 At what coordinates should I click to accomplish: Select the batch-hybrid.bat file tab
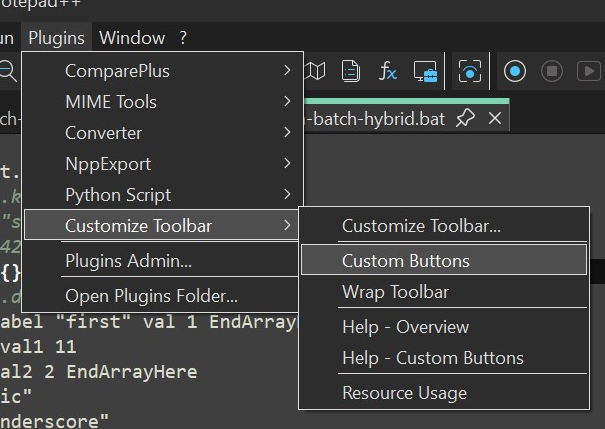[378, 118]
